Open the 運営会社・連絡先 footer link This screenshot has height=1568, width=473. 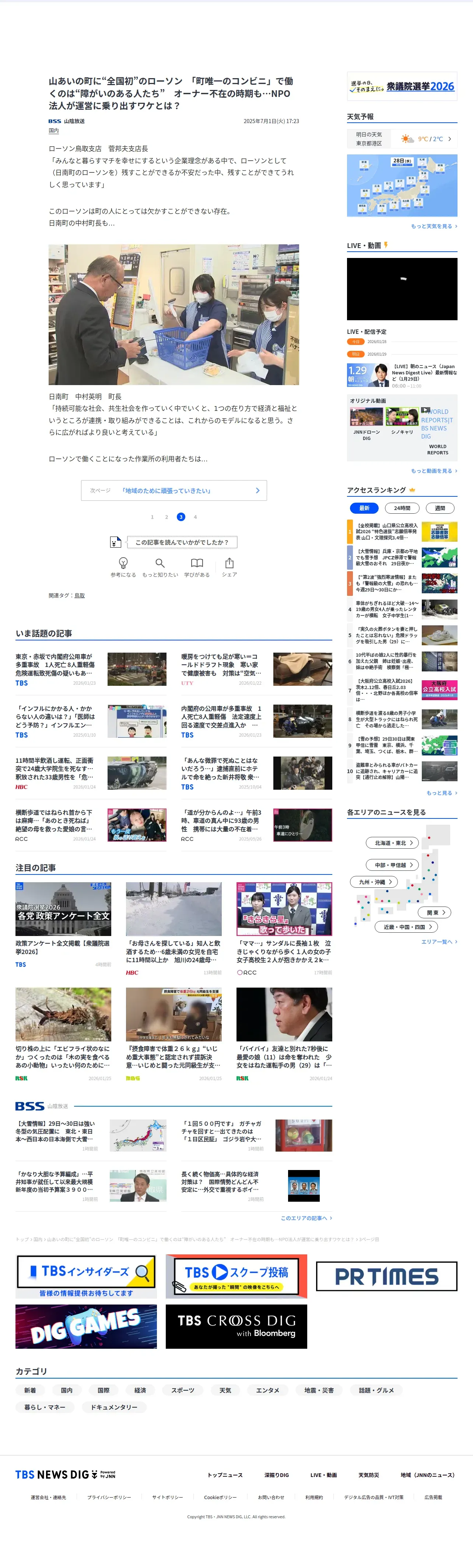pyautogui.click(x=48, y=1497)
